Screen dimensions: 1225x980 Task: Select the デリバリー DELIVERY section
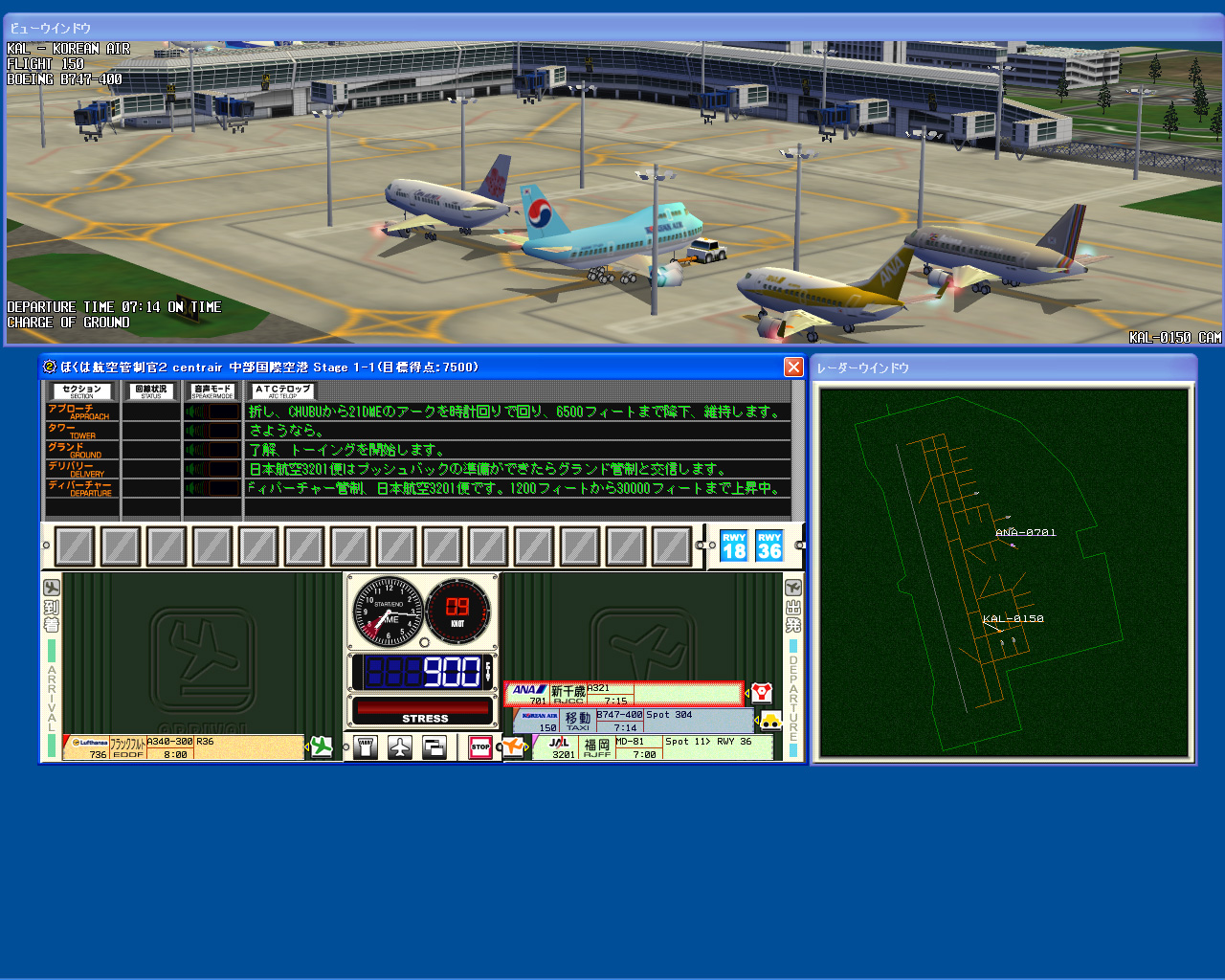click(x=81, y=469)
